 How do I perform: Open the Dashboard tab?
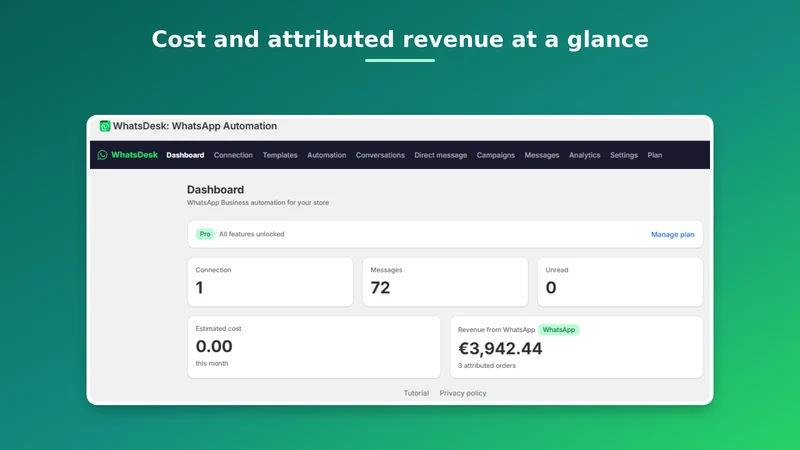pos(185,155)
